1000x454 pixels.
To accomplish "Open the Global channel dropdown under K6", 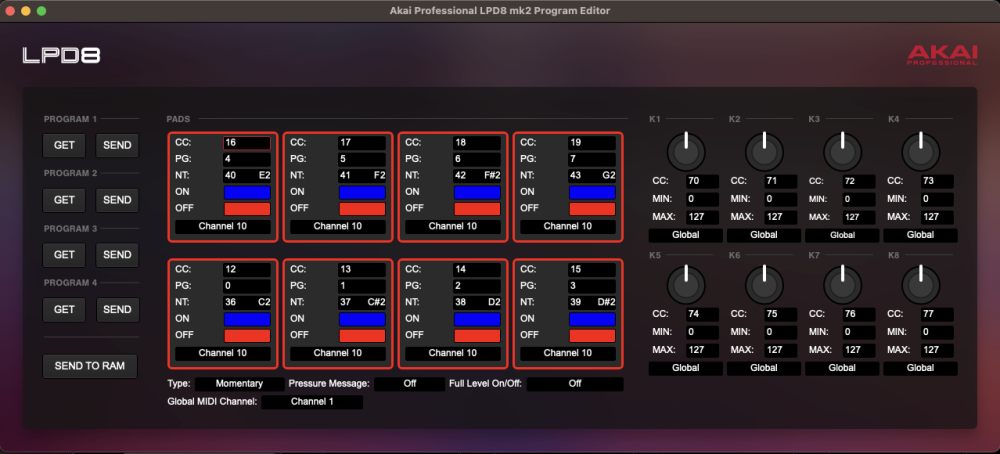I will click(x=764, y=369).
